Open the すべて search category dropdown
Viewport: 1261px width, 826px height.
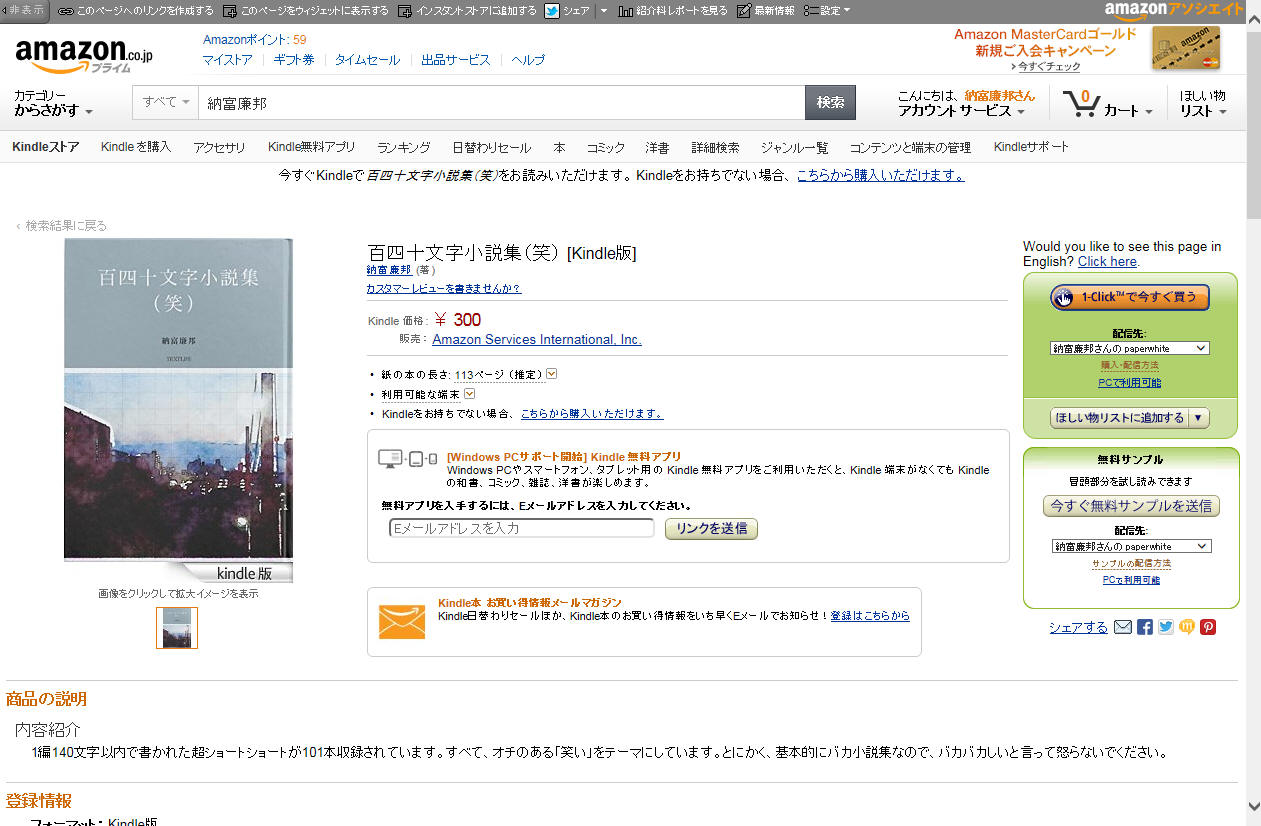click(166, 102)
